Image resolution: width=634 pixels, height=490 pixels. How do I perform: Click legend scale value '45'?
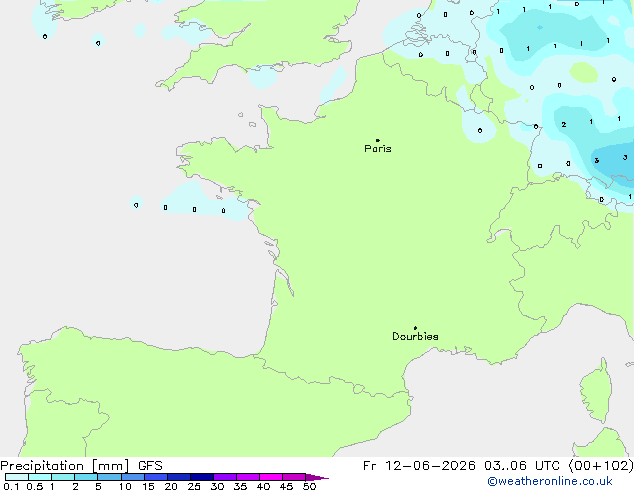click(x=286, y=486)
